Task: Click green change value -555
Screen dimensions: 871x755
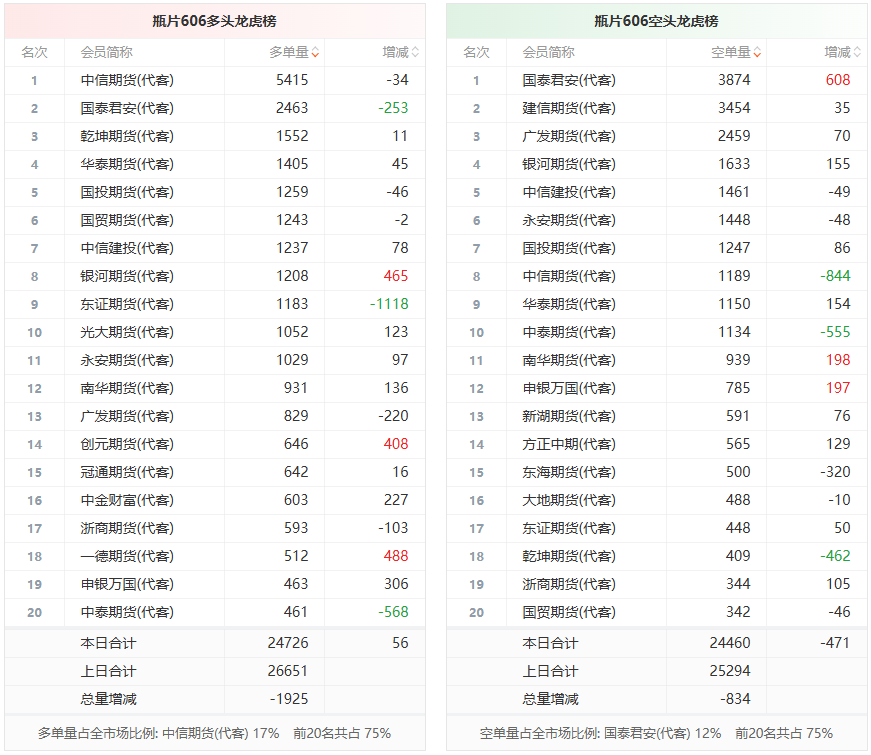Action: (x=835, y=332)
